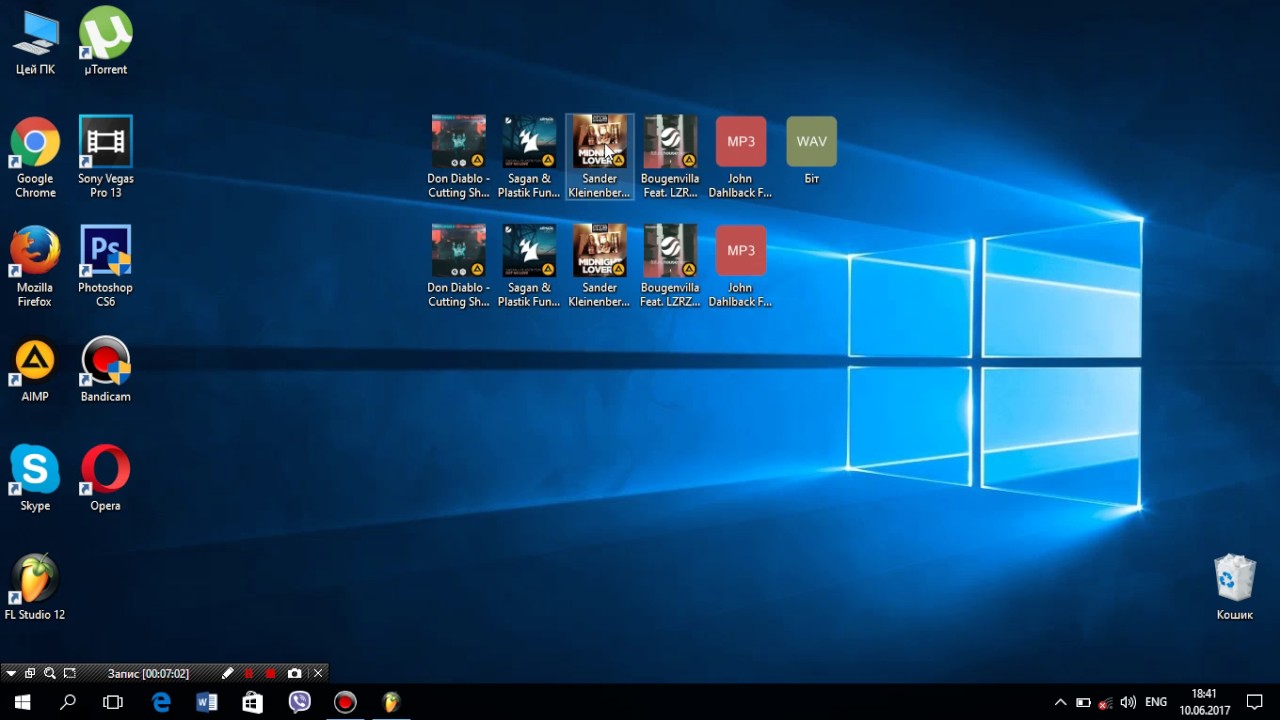This screenshot has width=1280, height=720.
Task: Select John Dahlback MP3 in row with Біт
Action: pos(740,157)
